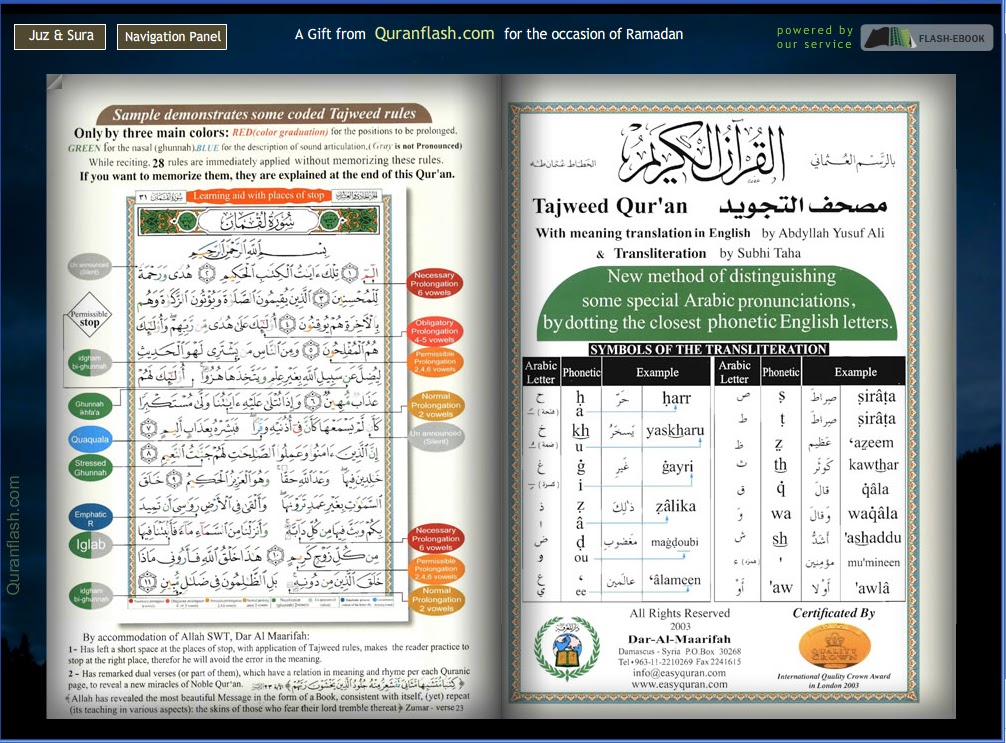This screenshot has height=743, width=1006.
Task: Select the 'Stressed Ghunnah' green bubble
Action: [90, 468]
